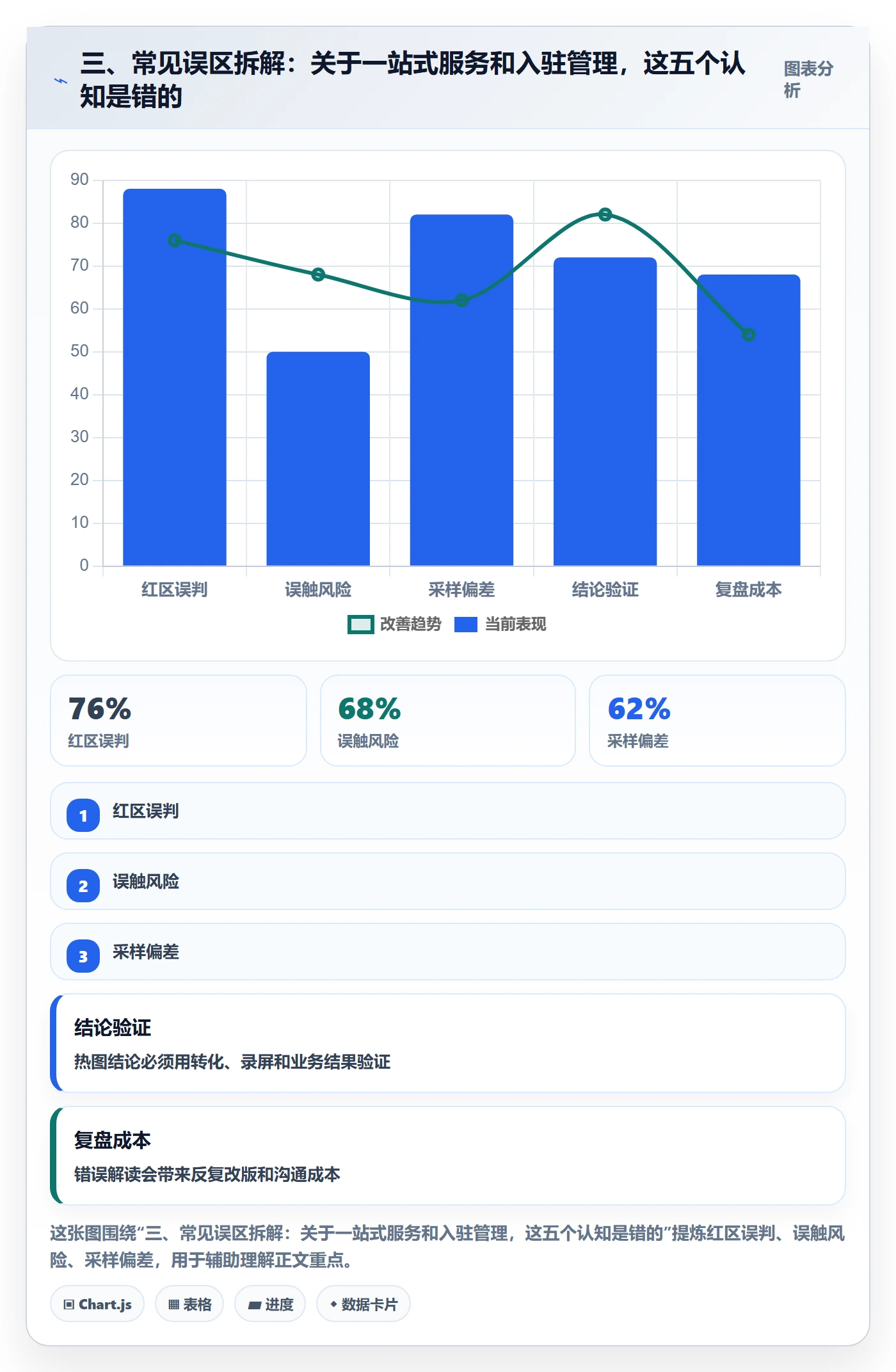Open the 62% 采样偏差 data card
896x1372 pixels.
717,721
